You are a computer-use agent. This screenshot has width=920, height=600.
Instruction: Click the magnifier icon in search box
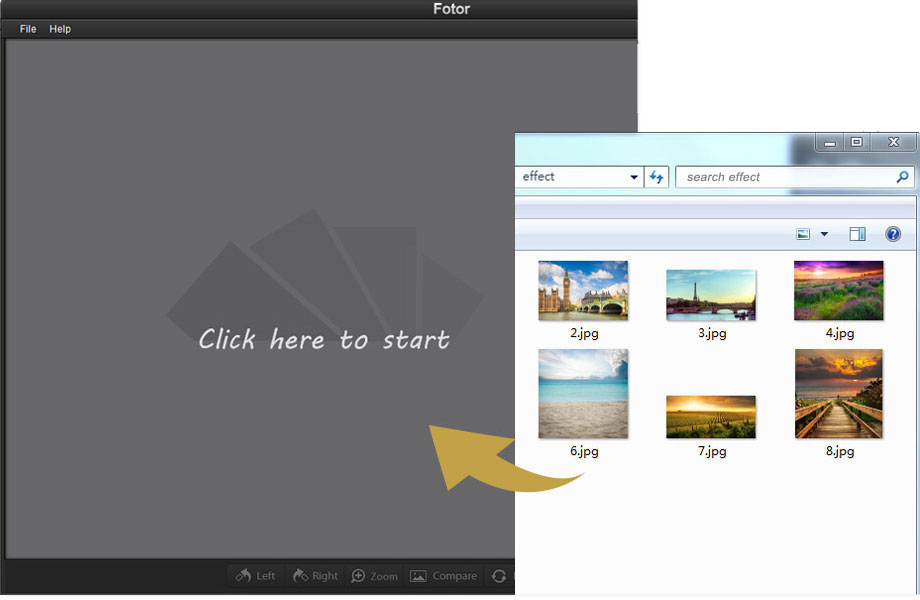(902, 177)
